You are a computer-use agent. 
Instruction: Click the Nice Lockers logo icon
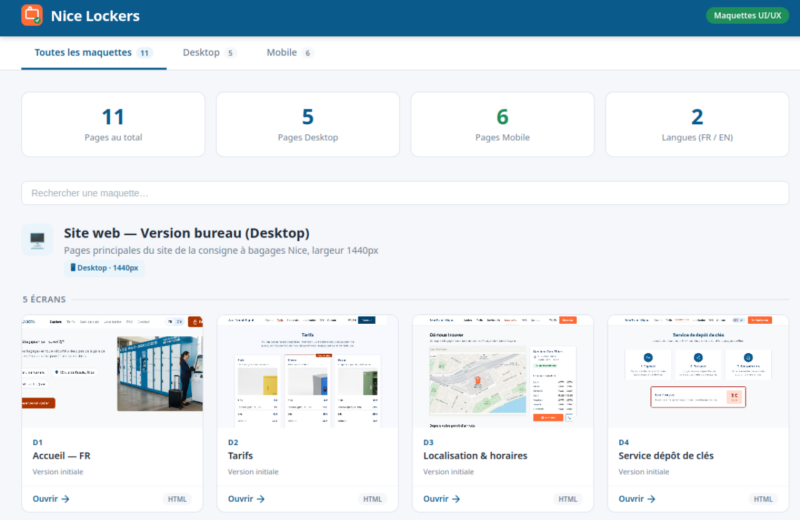coord(32,15)
